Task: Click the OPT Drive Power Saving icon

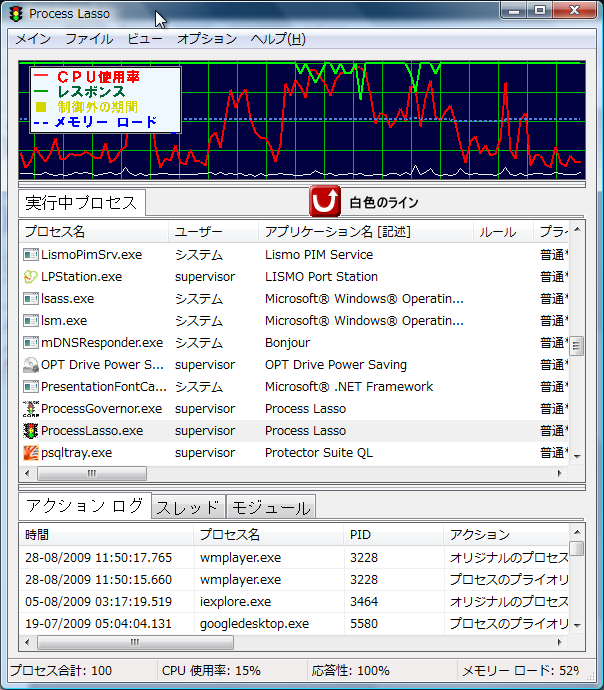Action: coord(31,365)
